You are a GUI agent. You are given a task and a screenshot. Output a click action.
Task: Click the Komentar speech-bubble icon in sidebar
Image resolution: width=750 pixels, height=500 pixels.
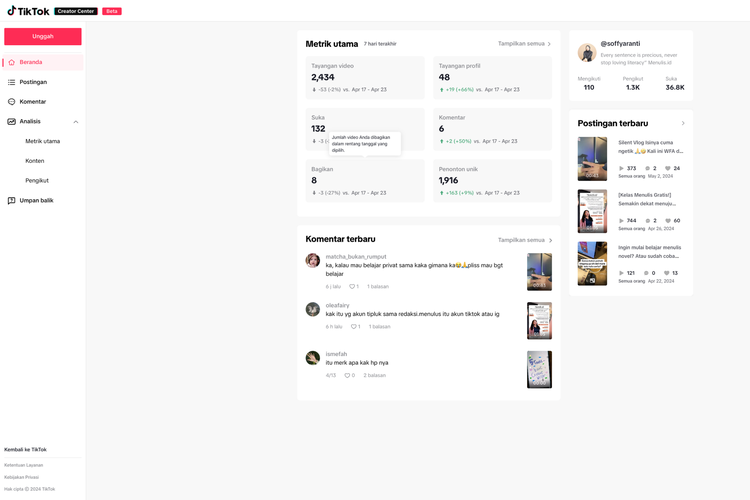coord(12,102)
